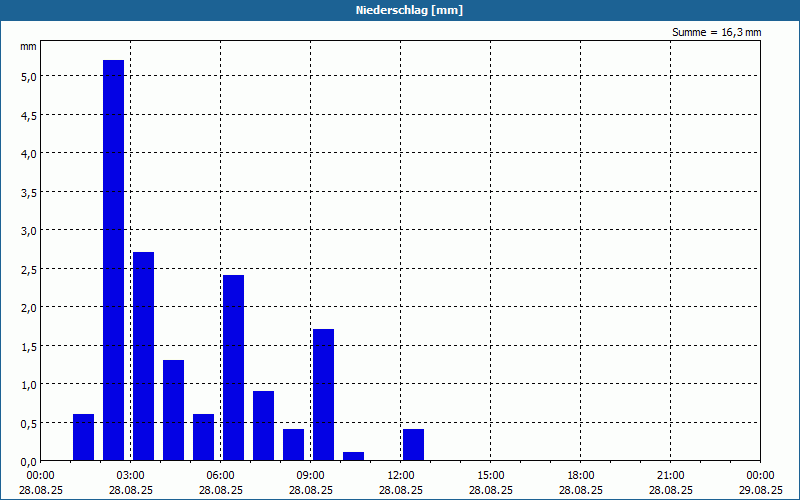Click the 1,7 mm bar after 09:00
The height and width of the screenshot is (500, 800).
click(x=323, y=395)
